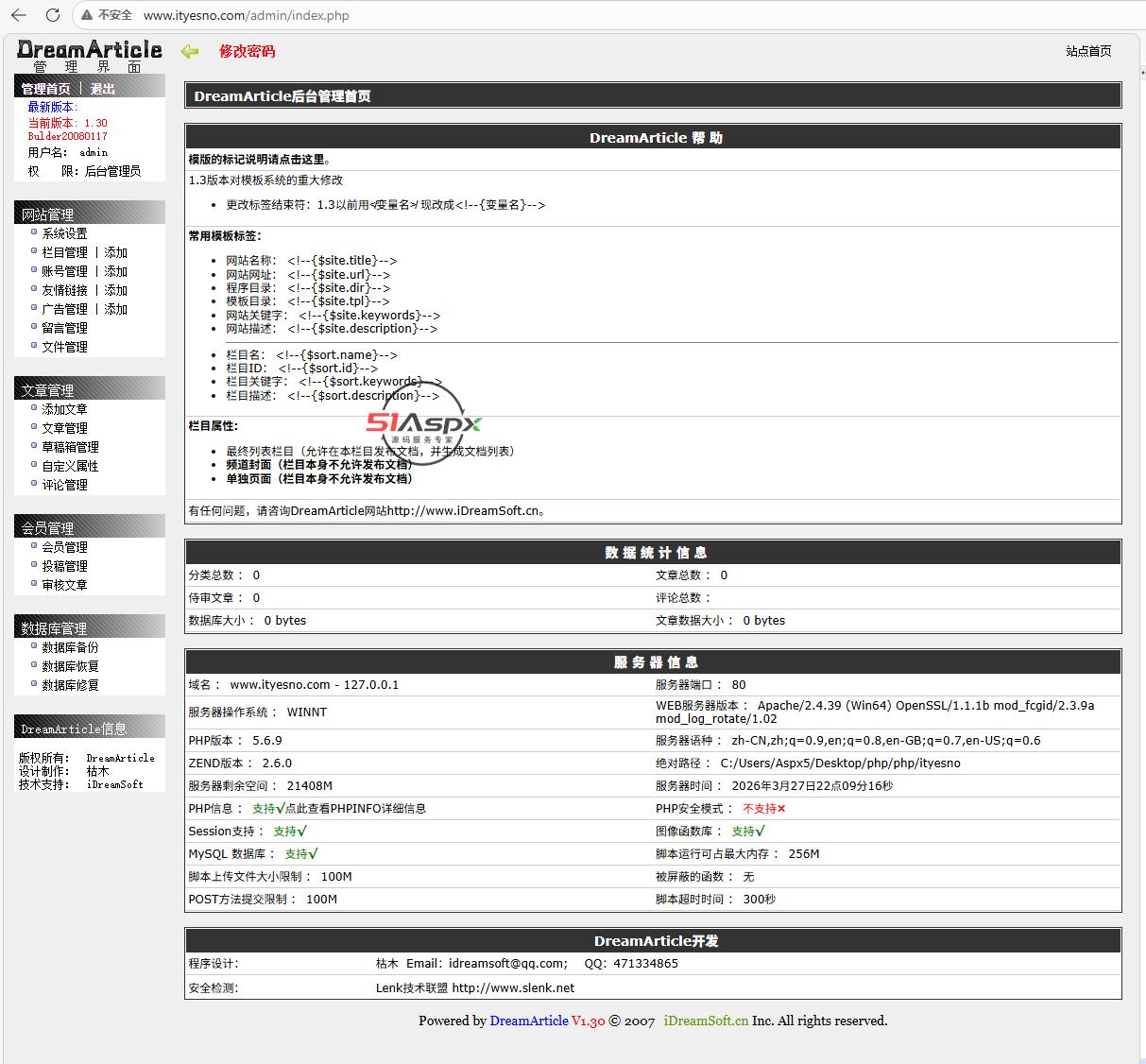Reload the page with refresh icon

click(52, 15)
